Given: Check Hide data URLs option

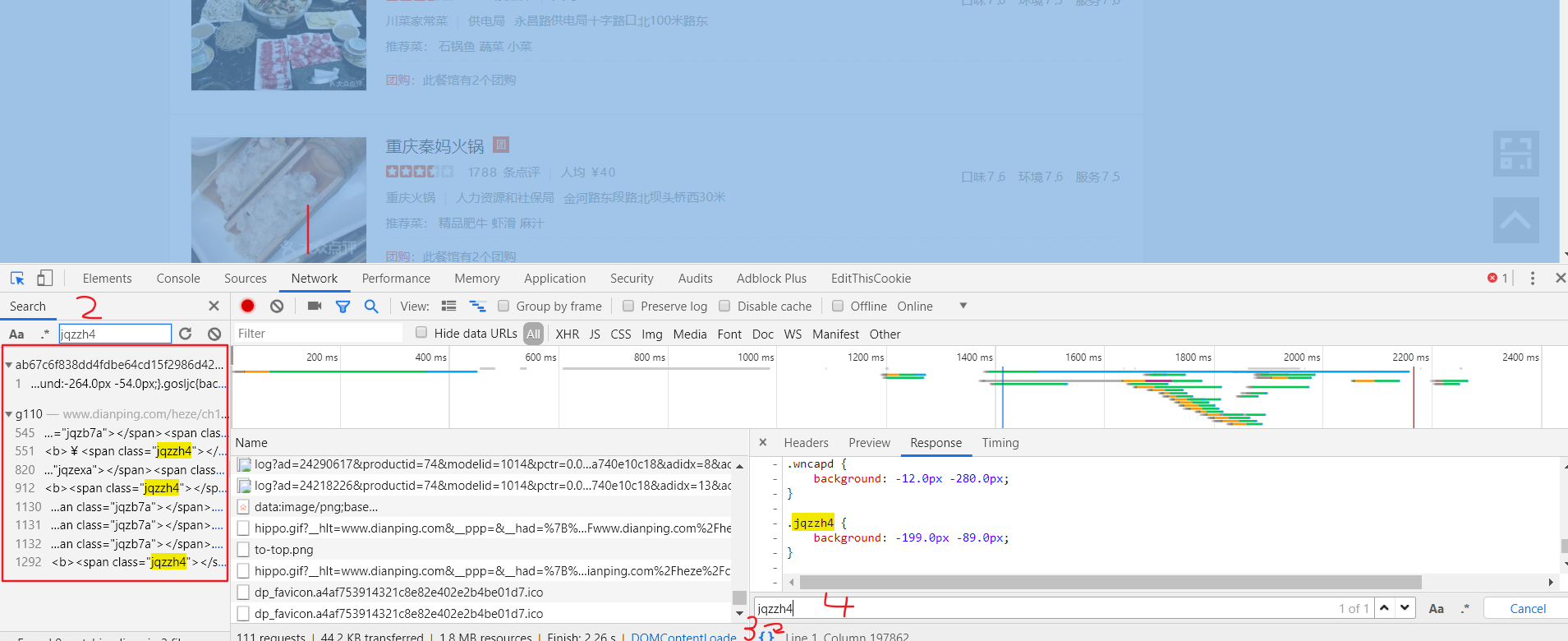Looking at the screenshot, I should (x=421, y=332).
